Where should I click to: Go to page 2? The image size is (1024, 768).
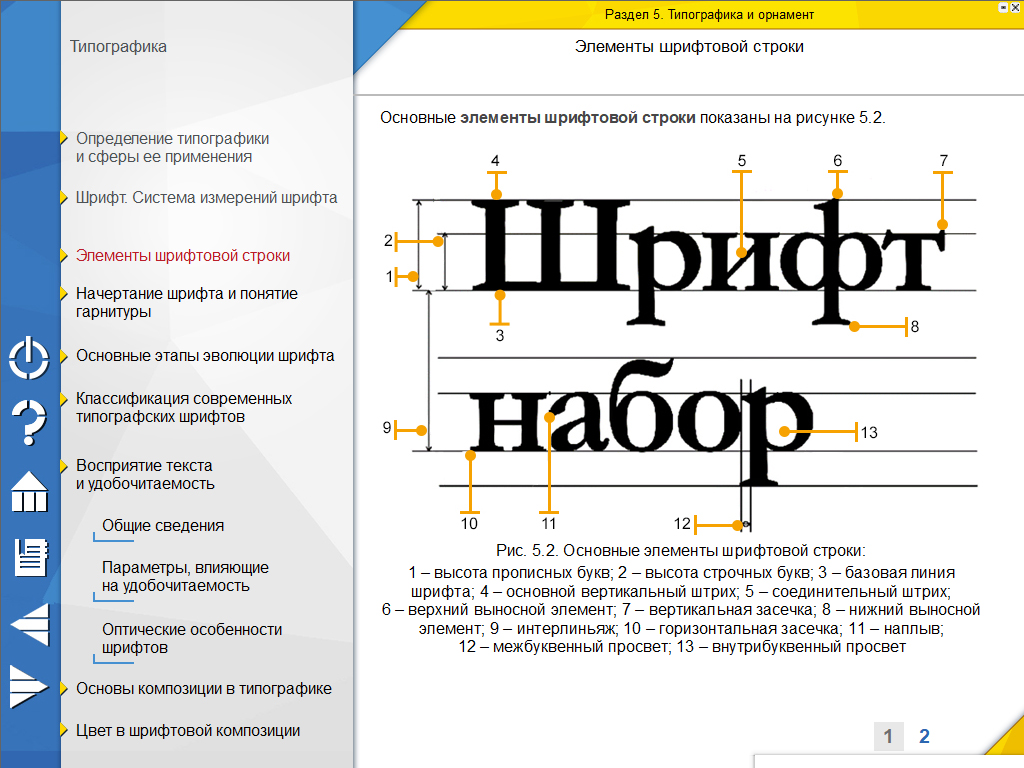(x=924, y=737)
